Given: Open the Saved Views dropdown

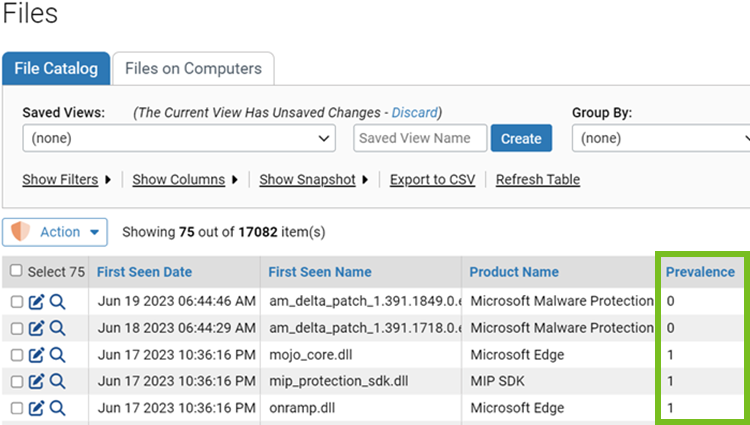Looking at the screenshot, I should [x=179, y=138].
